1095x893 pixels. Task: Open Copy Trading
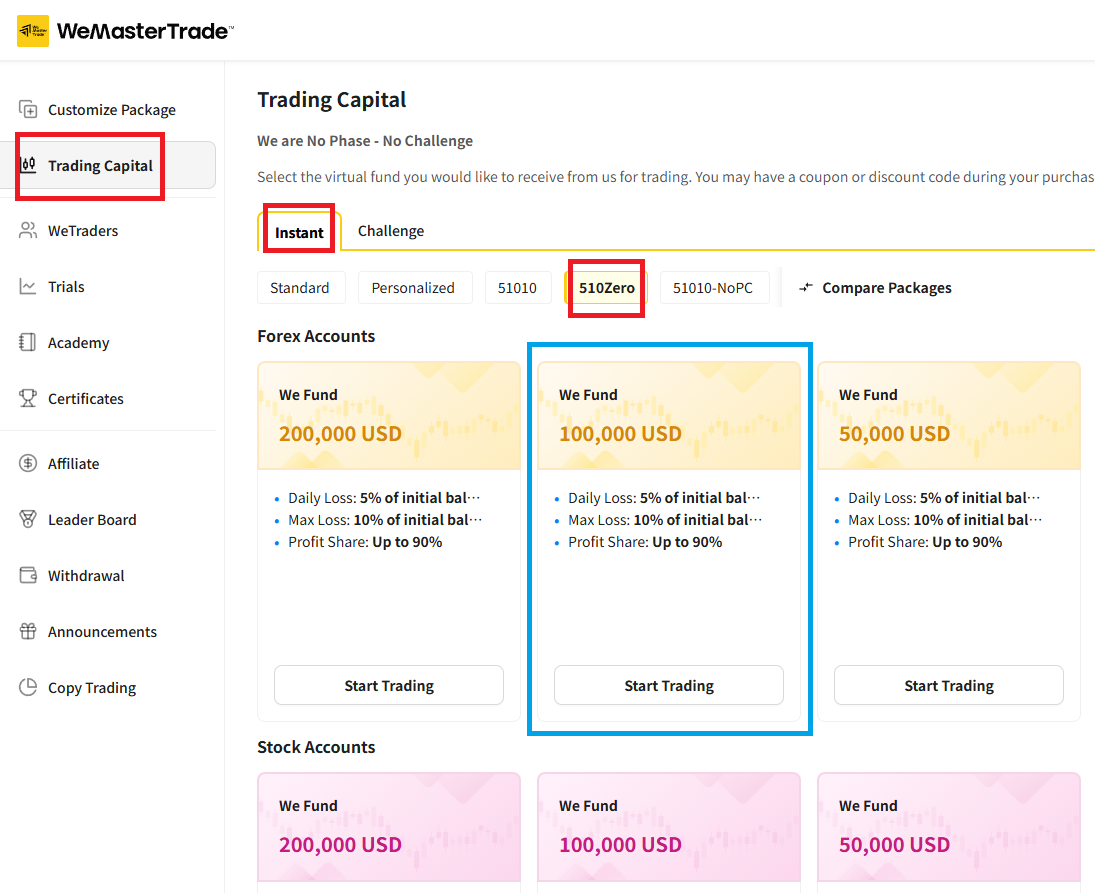coord(91,688)
